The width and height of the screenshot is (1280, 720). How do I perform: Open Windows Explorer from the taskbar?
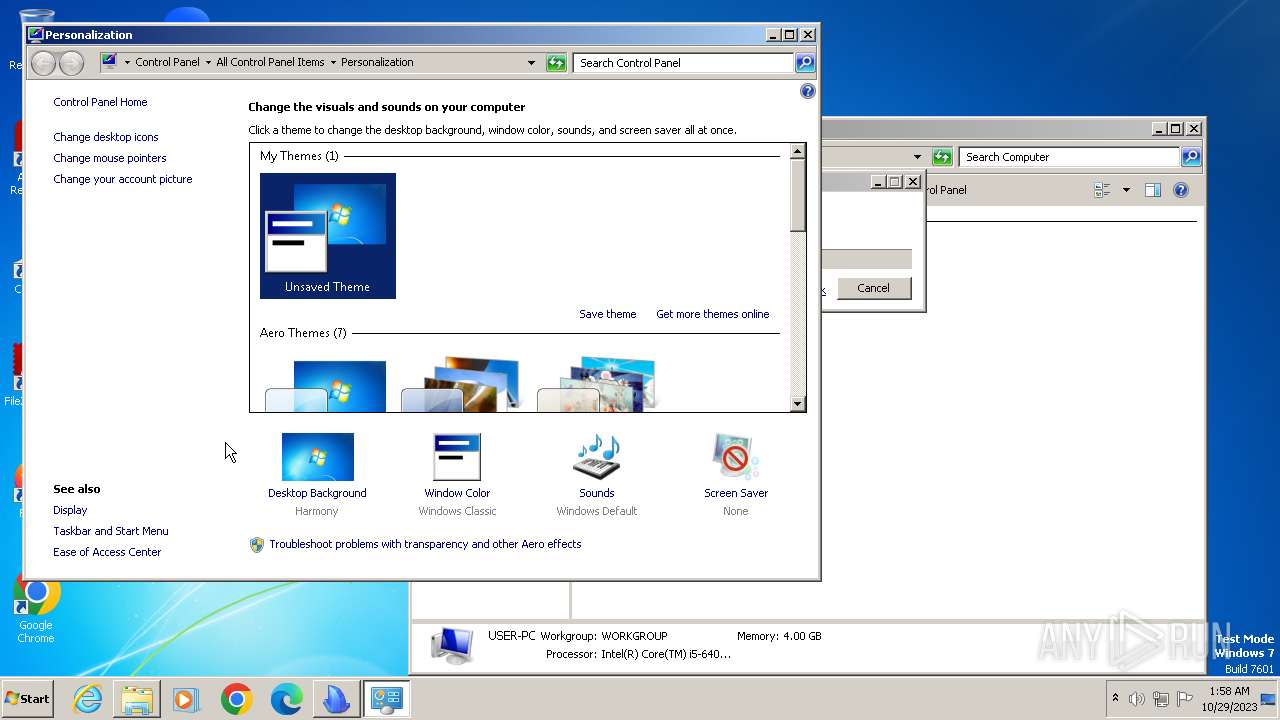point(137,699)
